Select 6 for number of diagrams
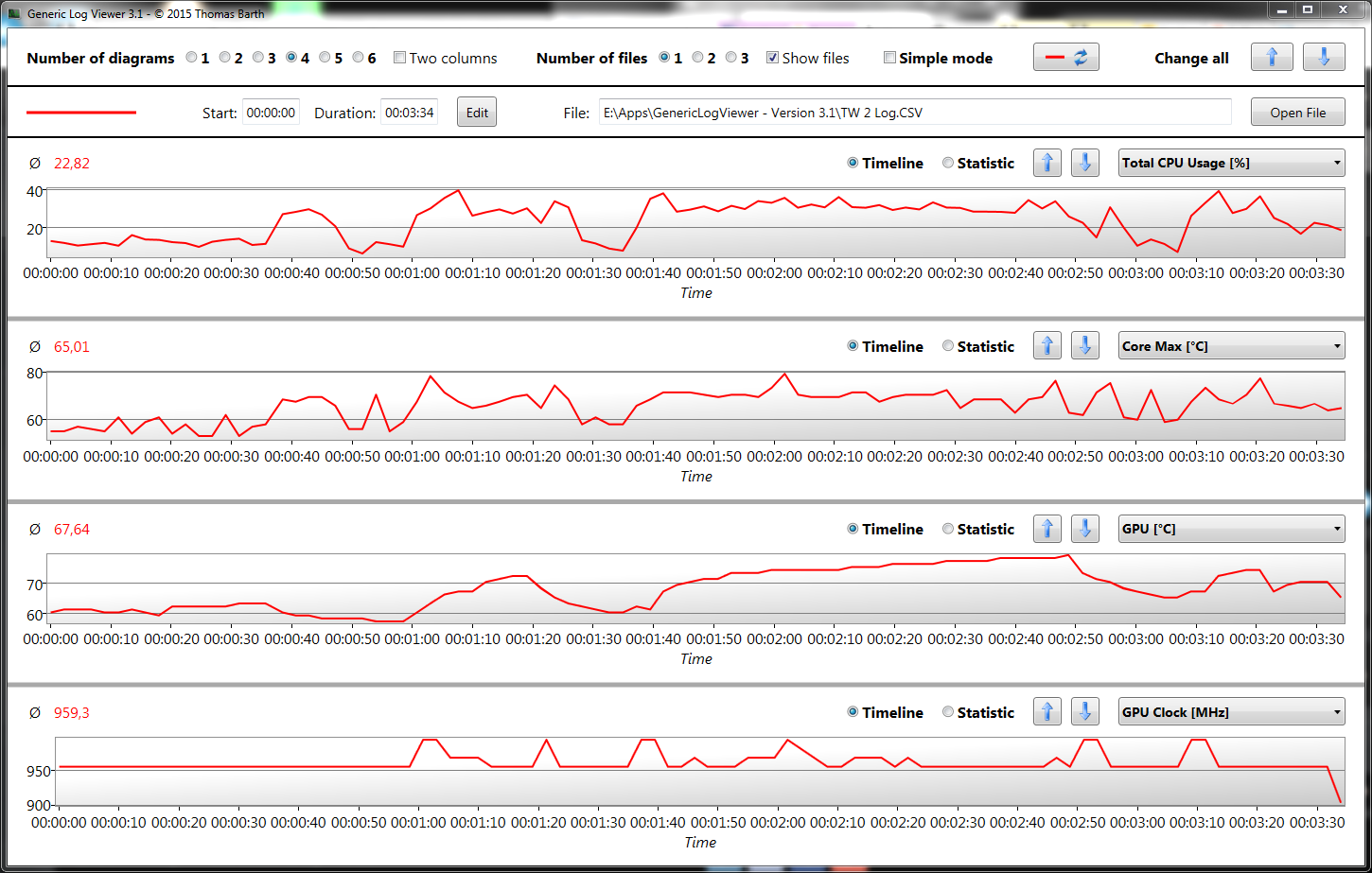Screen dimensions: 1372x873 [x=359, y=58]
